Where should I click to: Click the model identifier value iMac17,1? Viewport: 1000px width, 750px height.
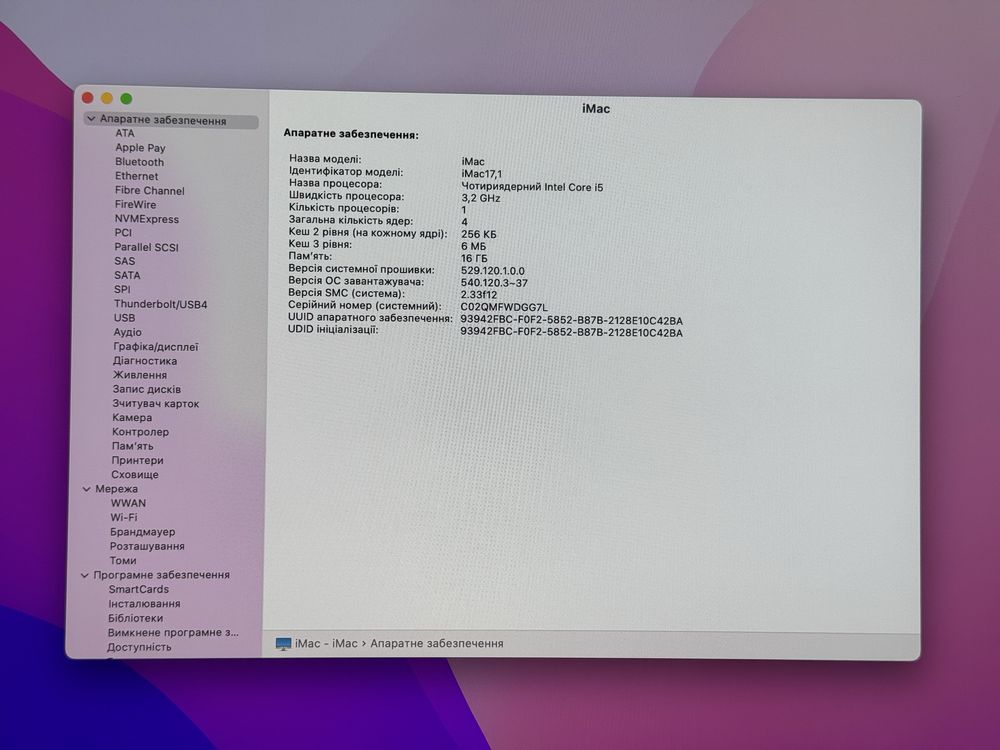click(x=482, y=173)
